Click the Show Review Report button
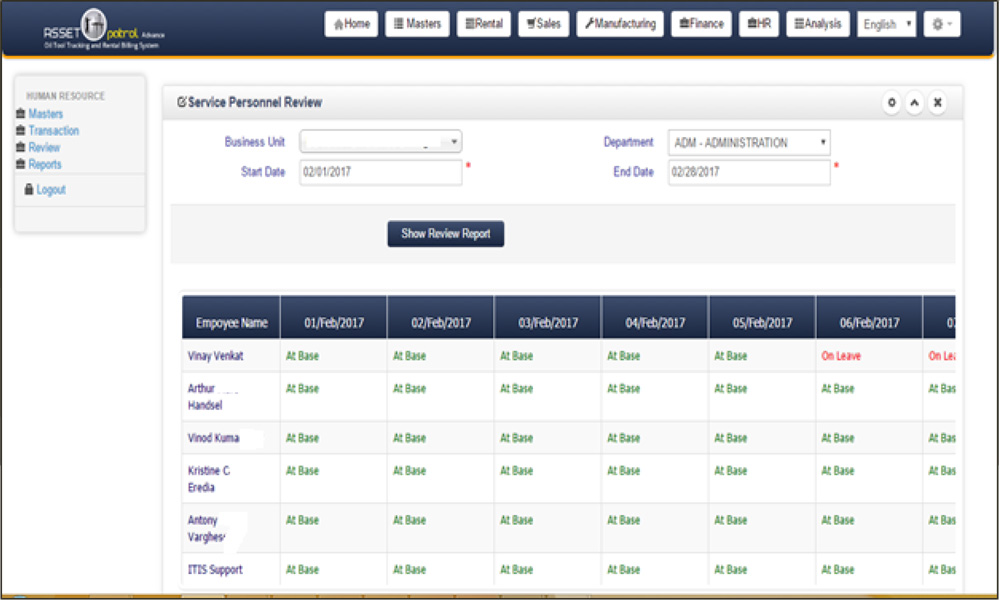Viewport: 1000px width, 600px height. click(x=446, y=234)
